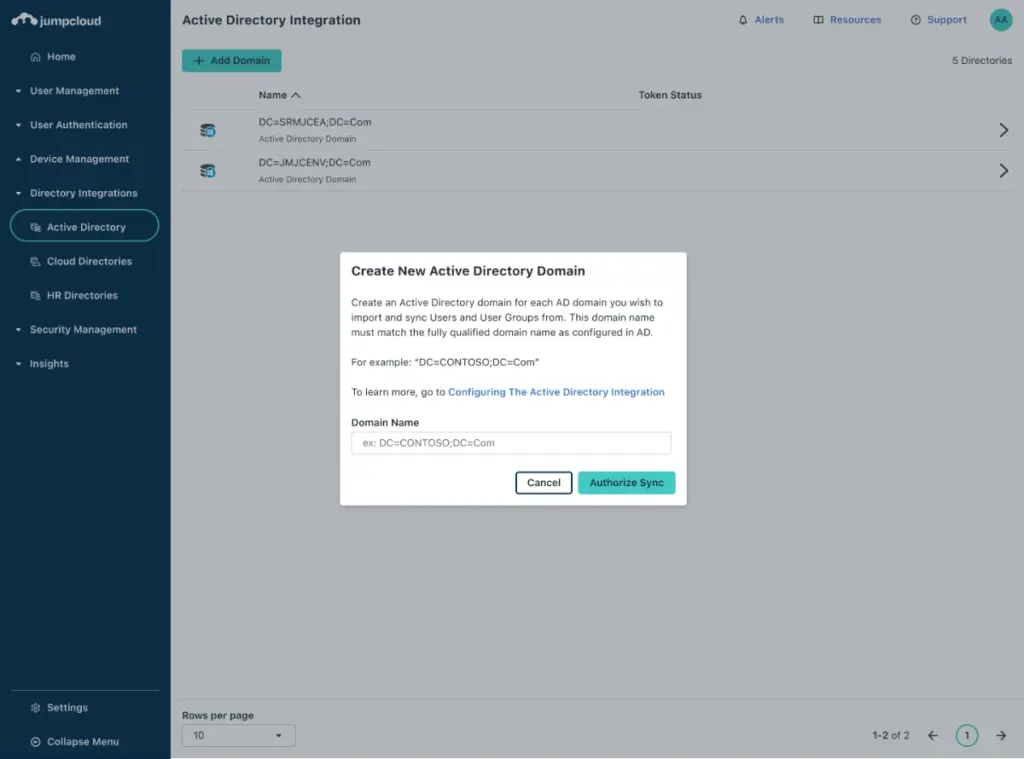Click the Name column sort arrow
The image size is (1024, 759).
(296, 95)
